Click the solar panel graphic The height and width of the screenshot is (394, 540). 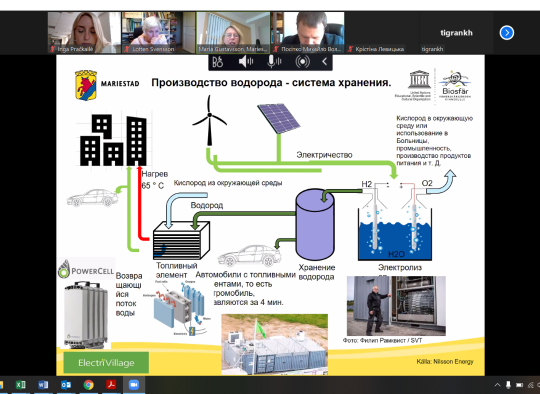[x=279, y=118]
